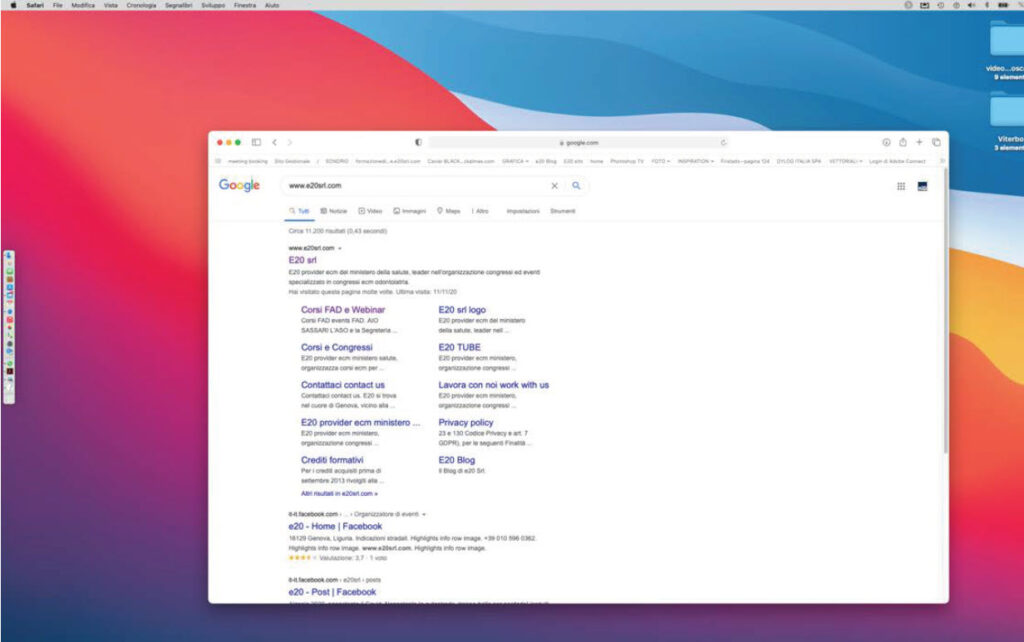Open the Vista menu
The width and height of the screenshot is (1024, 642).
tap(111, 5)
